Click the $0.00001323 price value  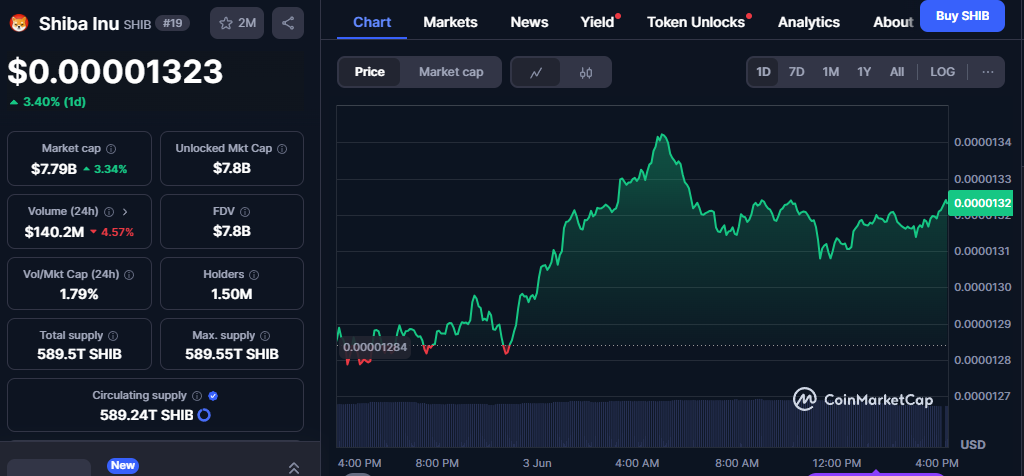point(116,72)
